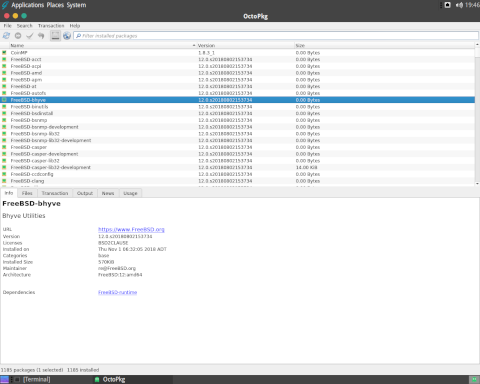Select the FreeBSD-bsdinstall package row
This screenshot has width=480, height=384.
coord(237,113)
